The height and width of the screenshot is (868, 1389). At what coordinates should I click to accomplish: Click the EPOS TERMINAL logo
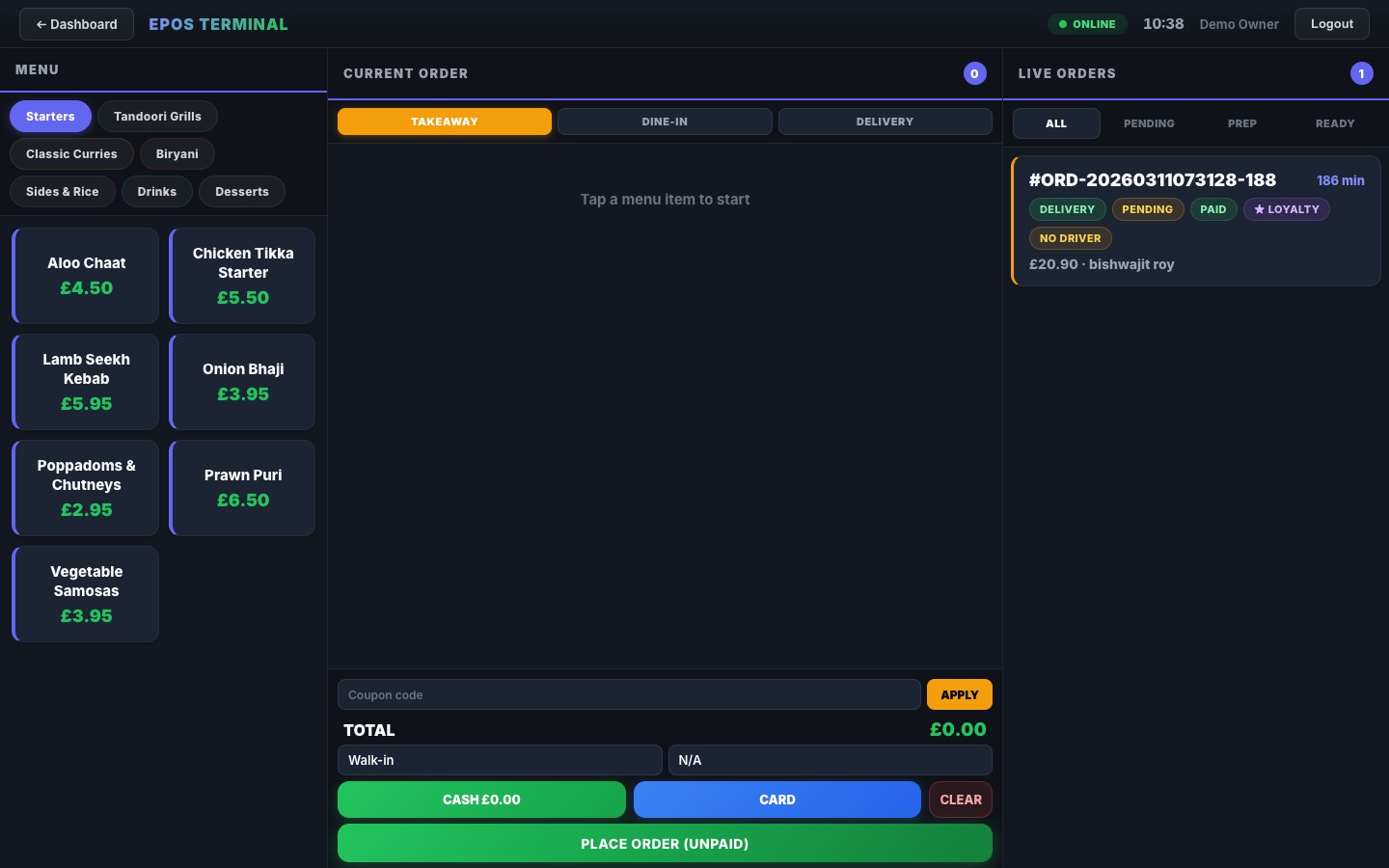click(218, 24)
